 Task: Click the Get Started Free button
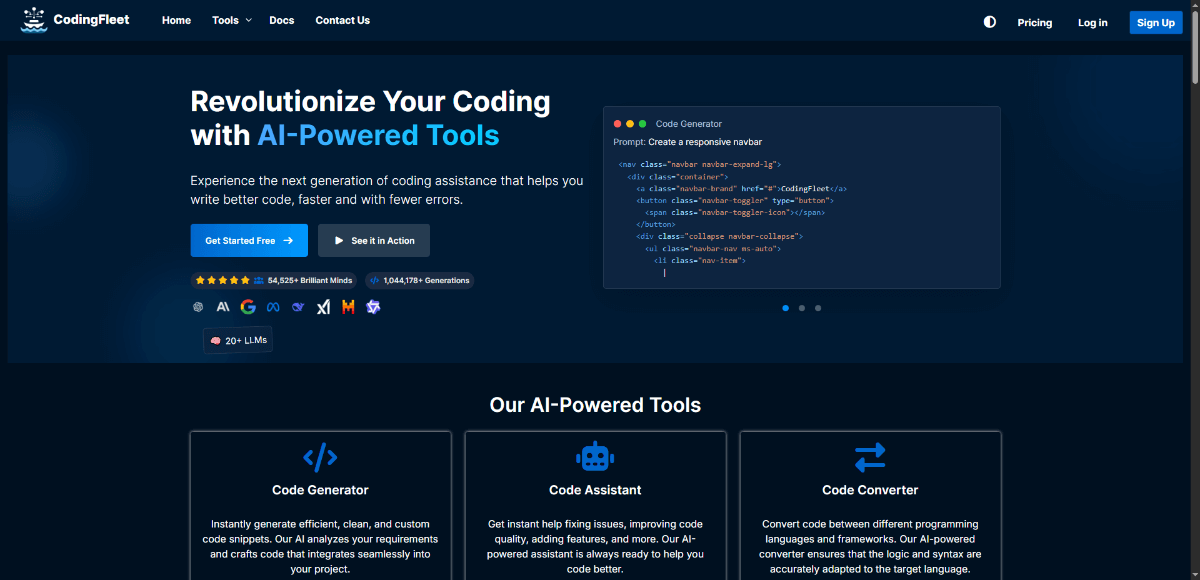(x=249, y=240)
